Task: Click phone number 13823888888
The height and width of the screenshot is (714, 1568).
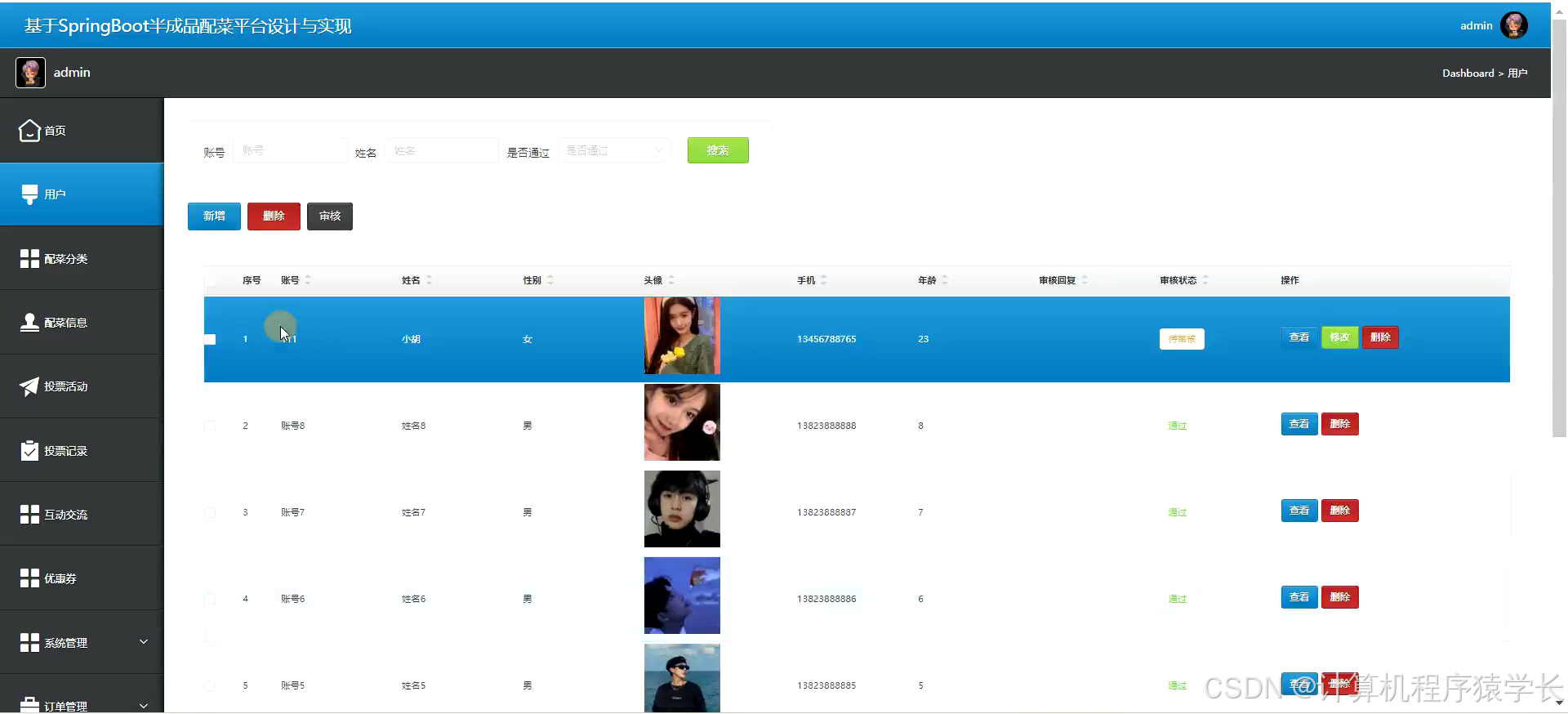Action: pyautogui.click(x=826, y=426)
